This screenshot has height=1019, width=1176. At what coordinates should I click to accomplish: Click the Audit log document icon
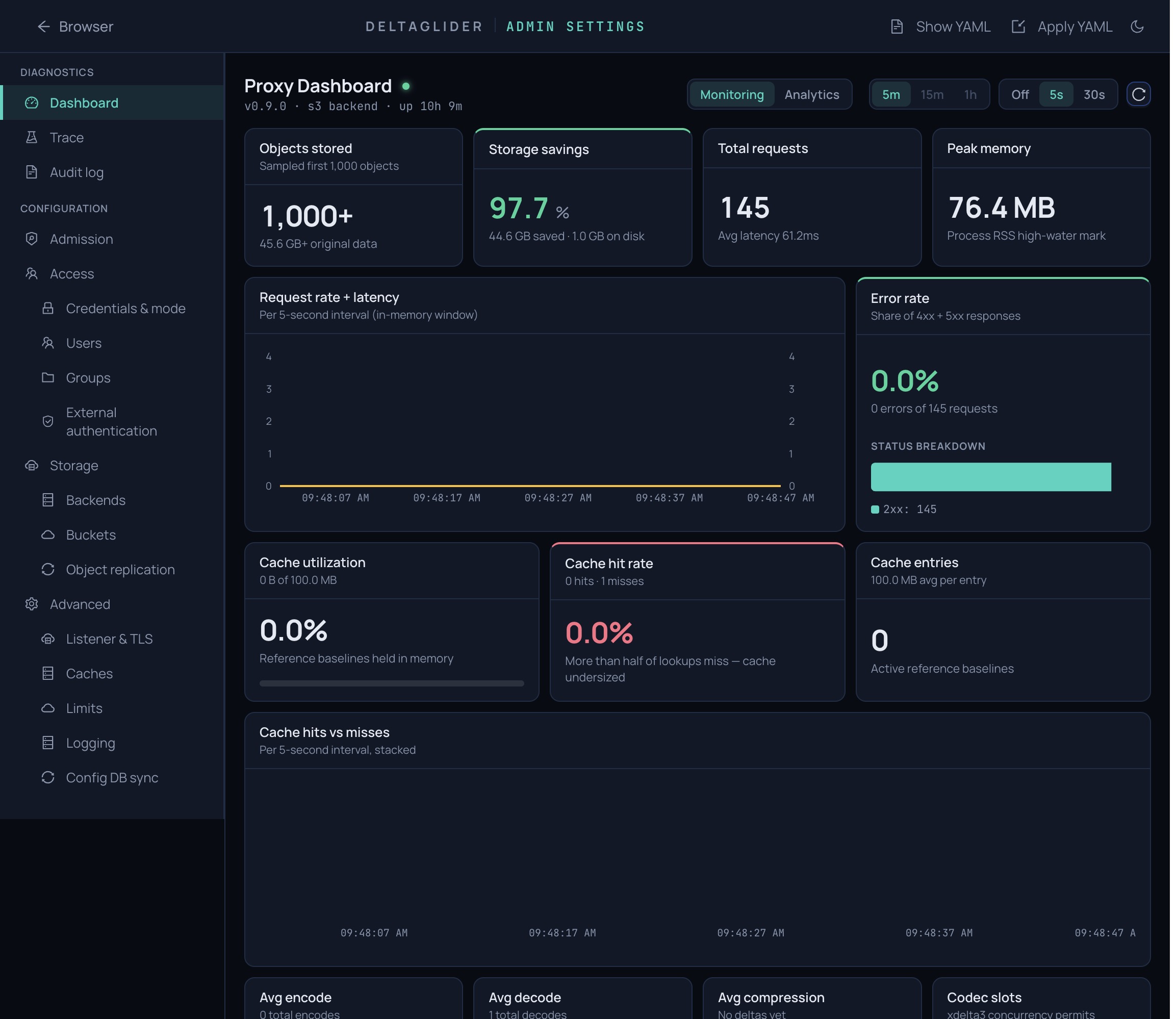[x=32, y=172]
